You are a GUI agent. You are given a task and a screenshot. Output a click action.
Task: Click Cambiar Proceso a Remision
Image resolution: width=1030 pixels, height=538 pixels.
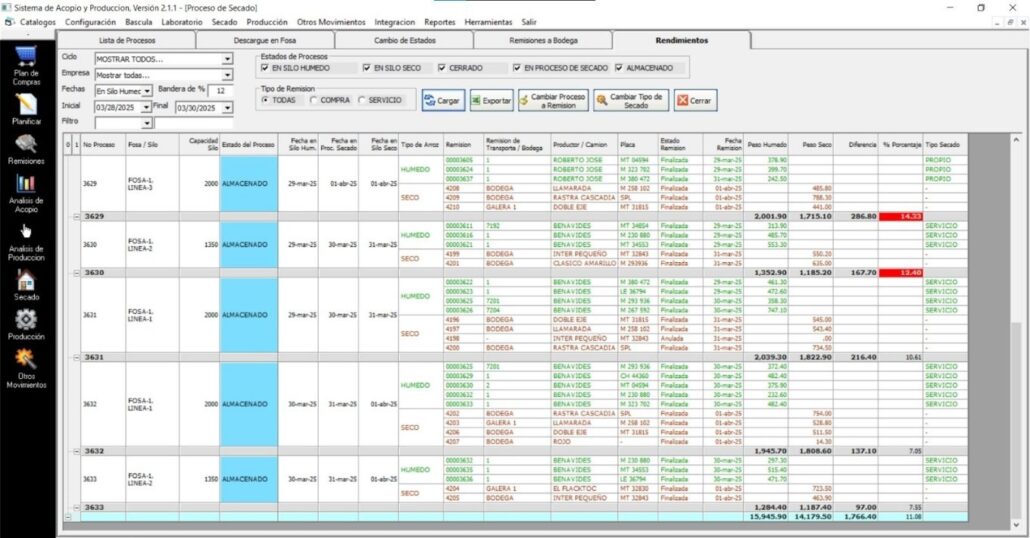(553, 101)
